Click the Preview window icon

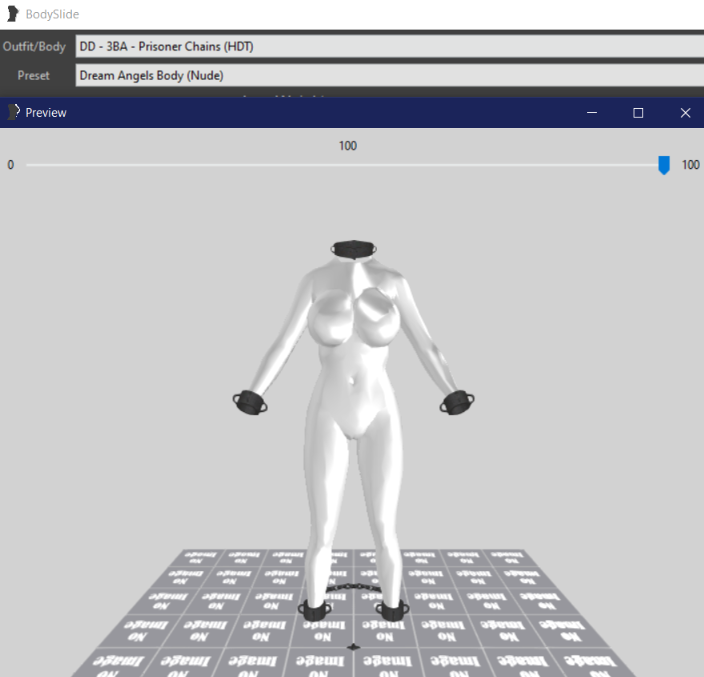14,112
